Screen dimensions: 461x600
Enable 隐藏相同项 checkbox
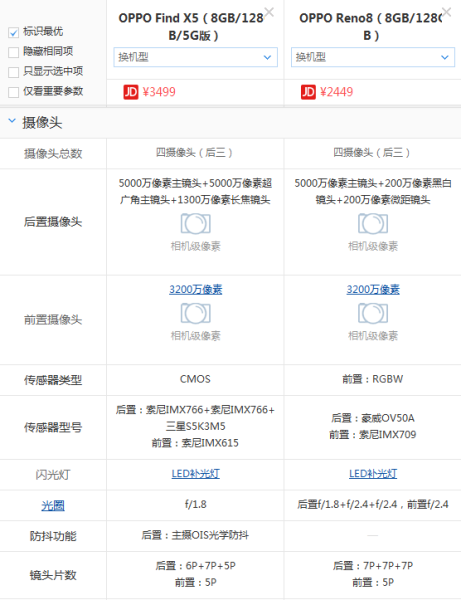tap(13, 52)
